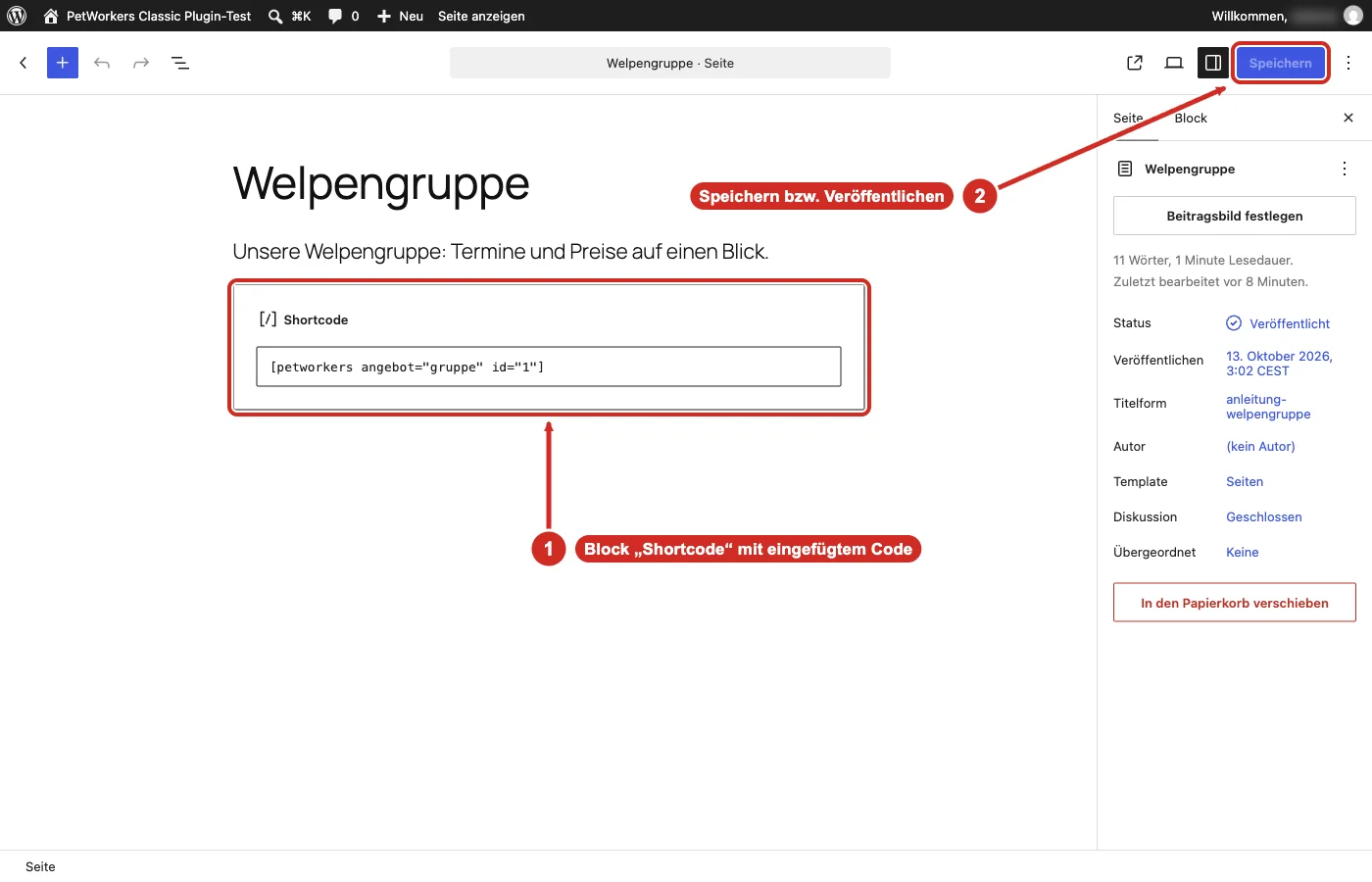Click the plus Neu item in admin bar
1372x882 pixels.
coord(400,16)
